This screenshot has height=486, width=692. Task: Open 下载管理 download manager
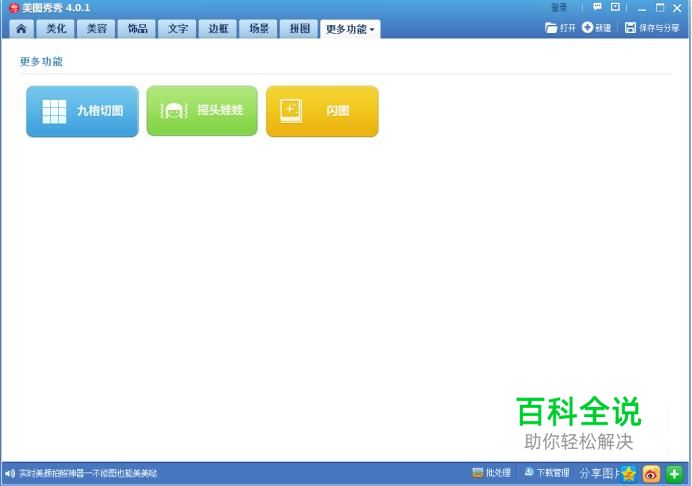tap(546, 473)
